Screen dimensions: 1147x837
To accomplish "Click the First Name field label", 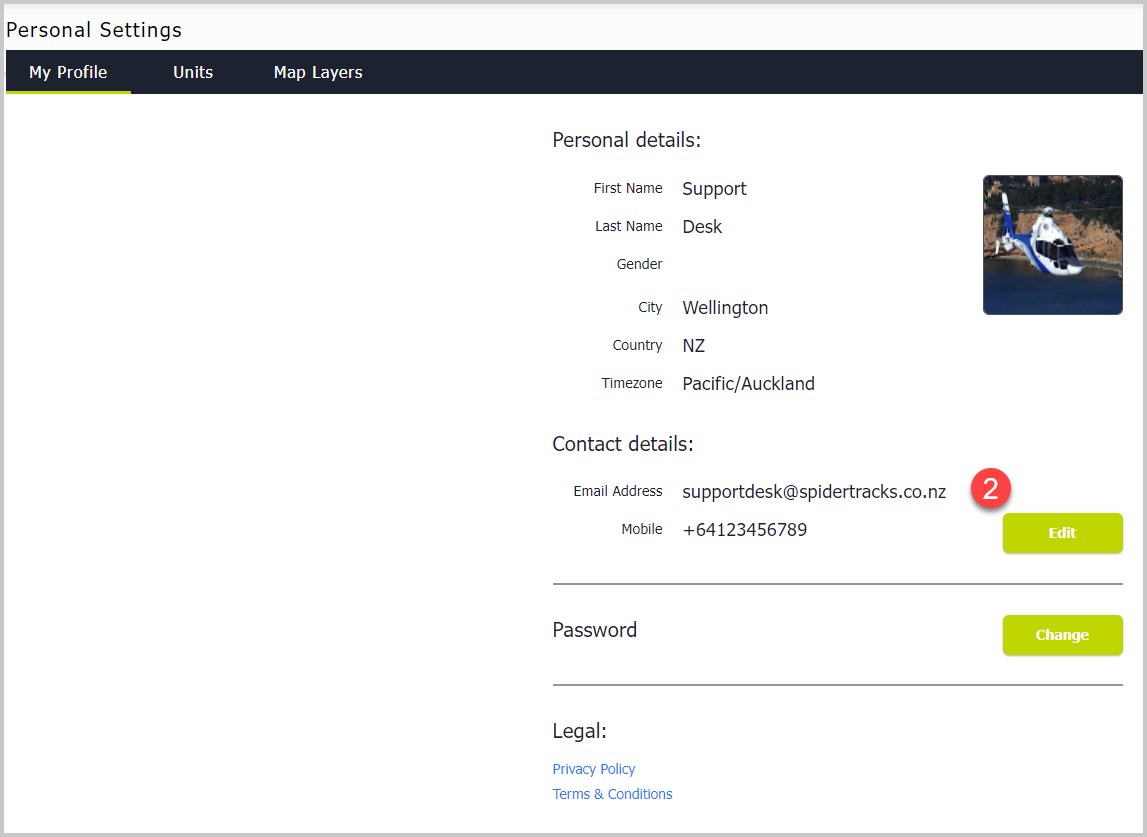I will click(x=628, y=188).
